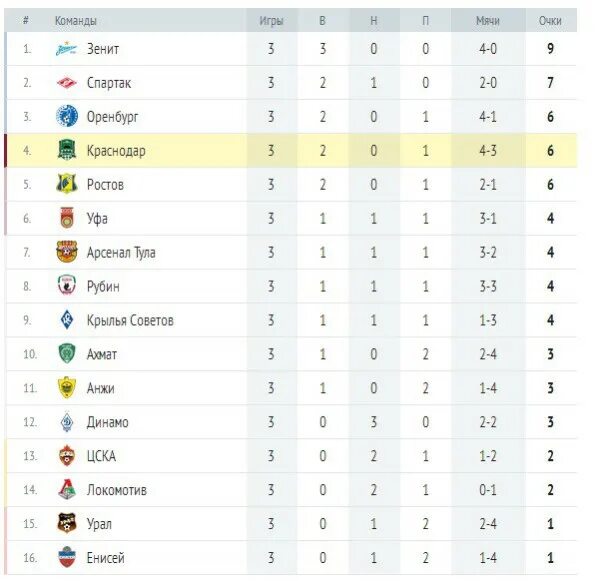The image size is (600, 581).
Task: Open the Урал team link
Action: (99, 524)
